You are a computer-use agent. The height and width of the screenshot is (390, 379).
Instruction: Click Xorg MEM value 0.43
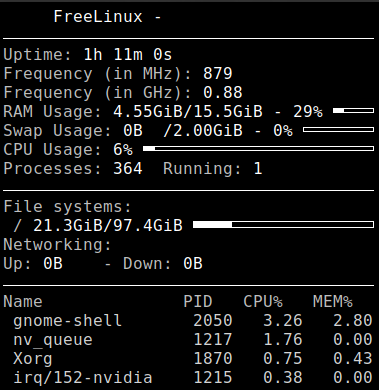pyautogui.click(x=353, y=359)
